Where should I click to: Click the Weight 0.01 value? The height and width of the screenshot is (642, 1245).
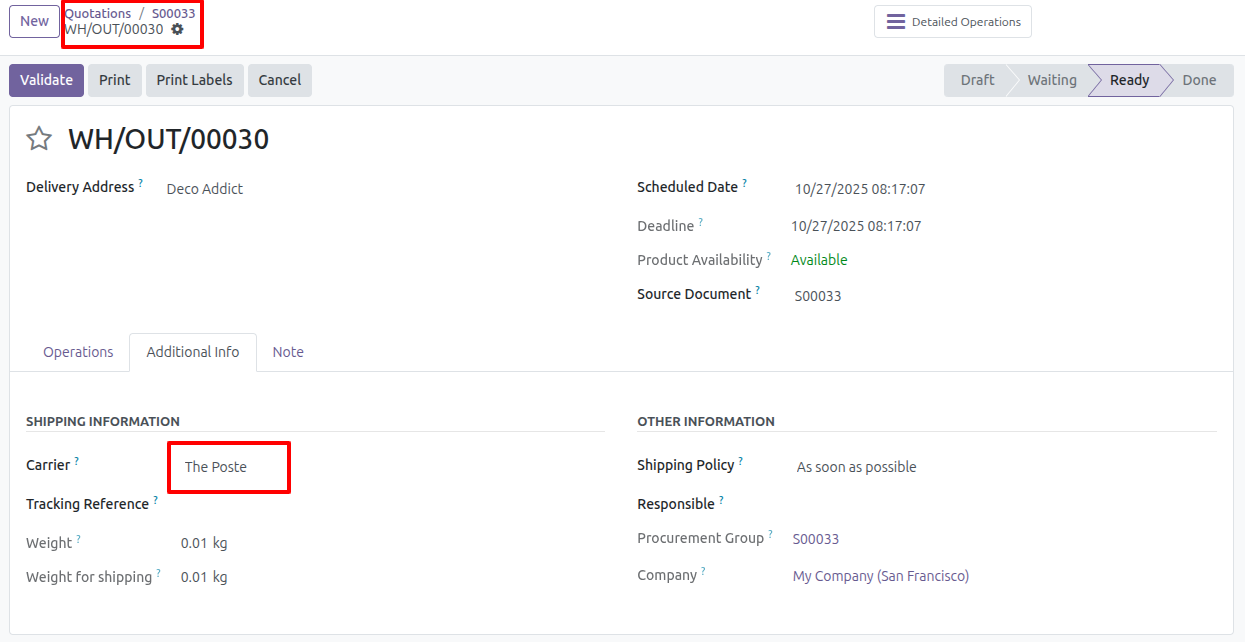pos(194,543)
